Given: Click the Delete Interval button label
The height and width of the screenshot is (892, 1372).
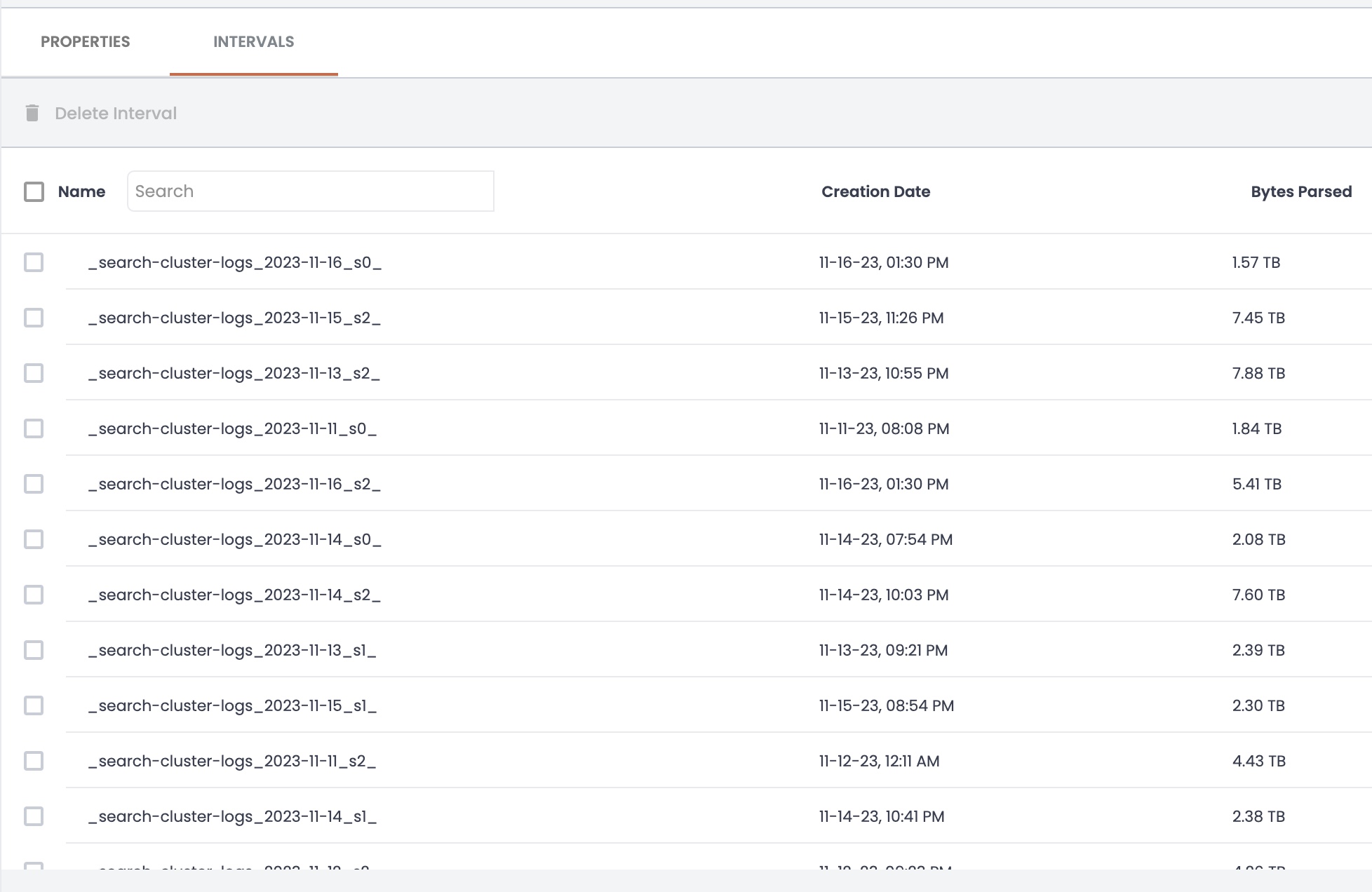Looking at the screenshot, I should point(116,113).
